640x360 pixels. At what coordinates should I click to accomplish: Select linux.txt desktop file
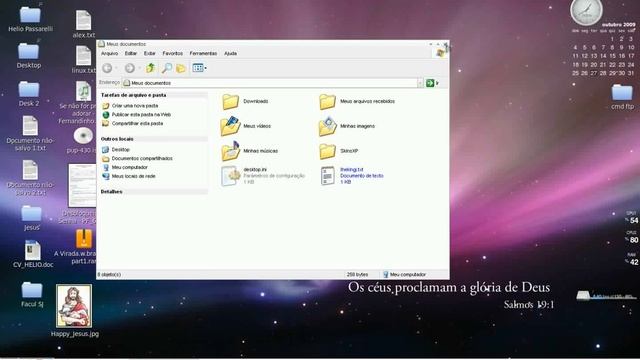point(83,56)
